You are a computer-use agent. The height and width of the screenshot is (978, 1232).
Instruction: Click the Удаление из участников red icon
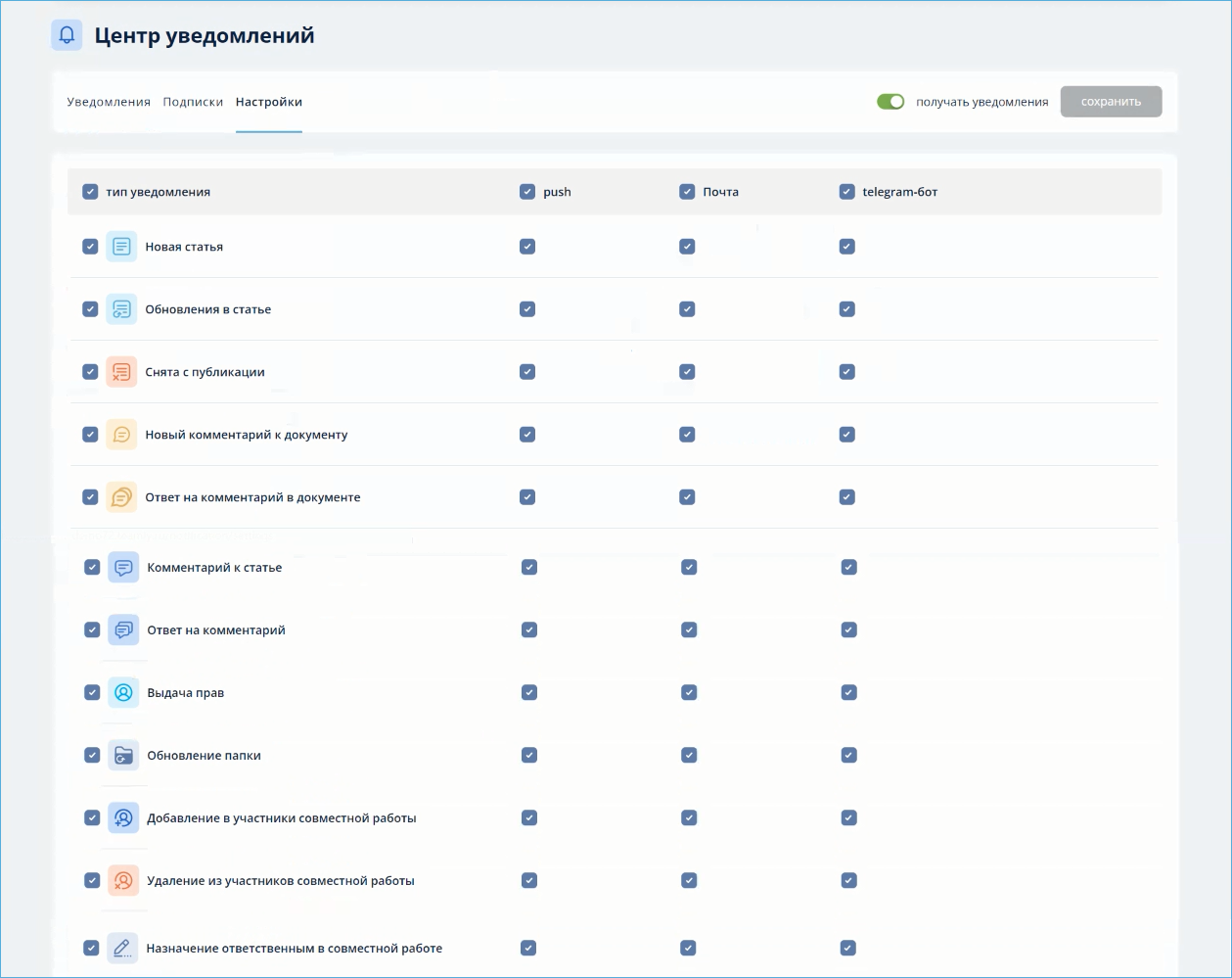(x=123, y=880)
